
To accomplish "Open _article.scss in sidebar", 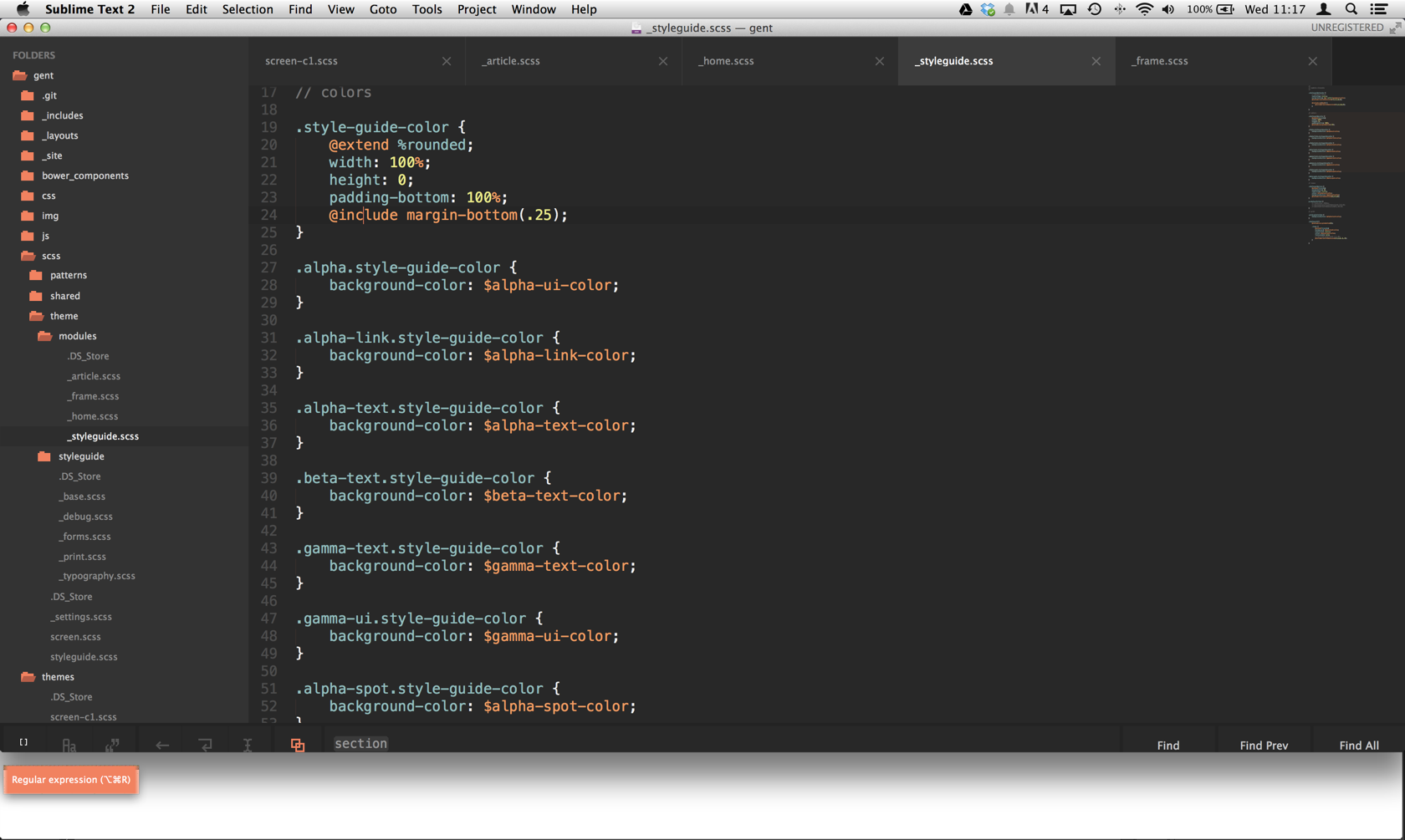I will [x=94, y=376].
